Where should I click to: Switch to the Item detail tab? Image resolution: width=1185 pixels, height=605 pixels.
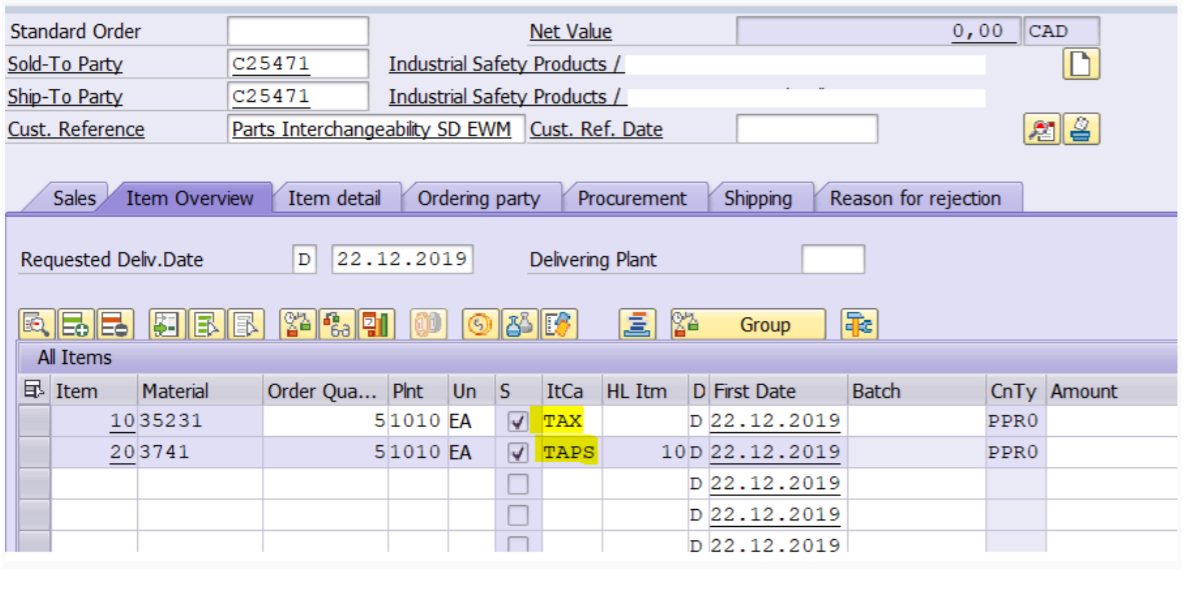pos(334,198)
